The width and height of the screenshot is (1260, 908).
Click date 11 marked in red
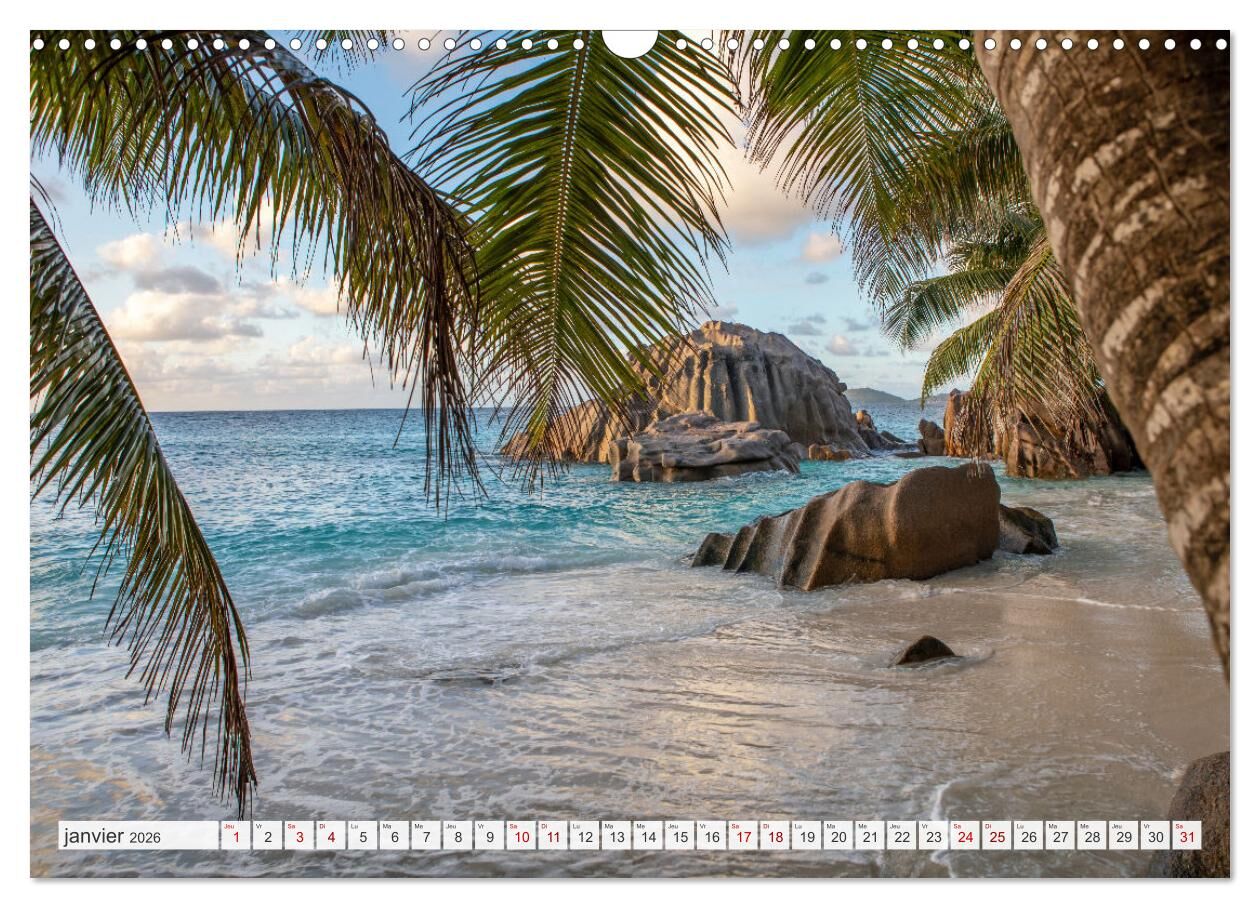[x=552, y=836]
